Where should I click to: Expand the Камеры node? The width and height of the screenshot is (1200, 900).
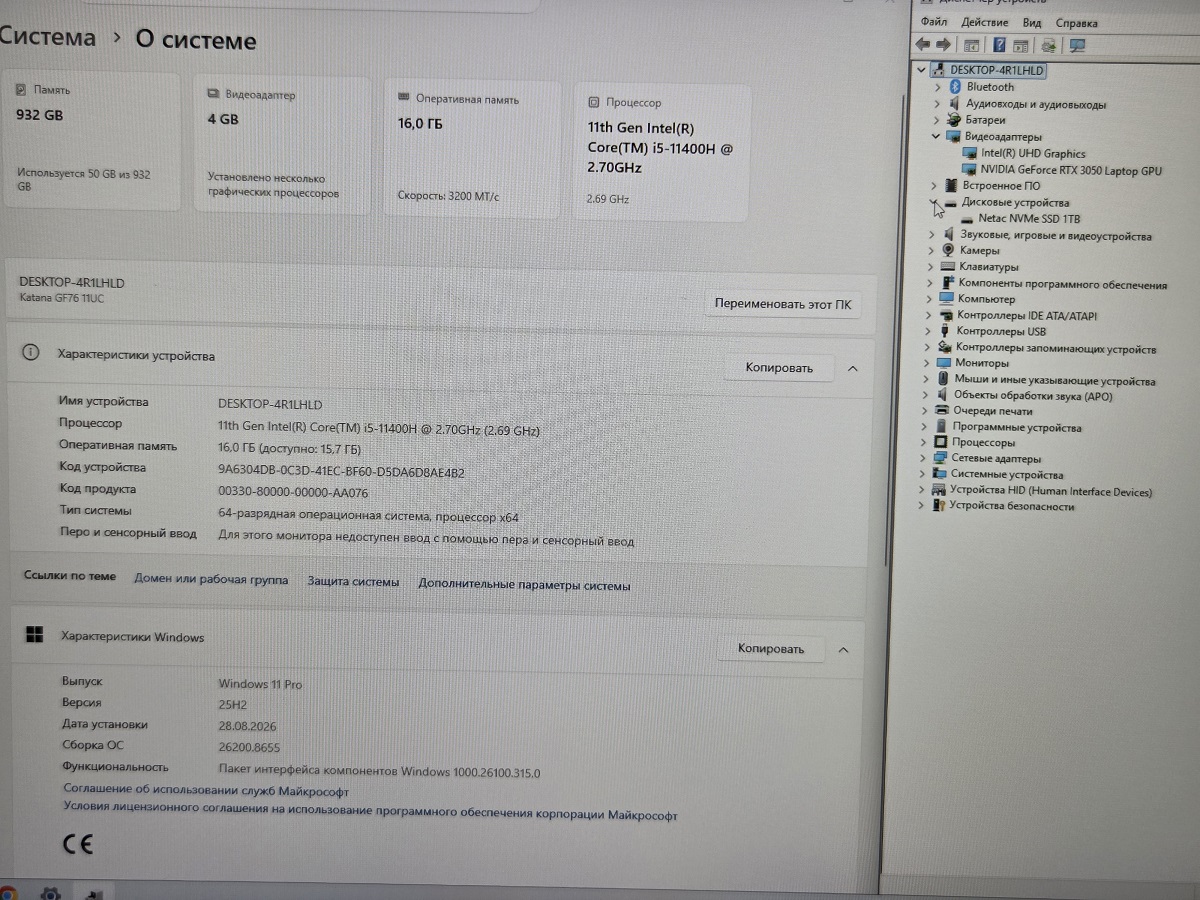coord(932,250)
